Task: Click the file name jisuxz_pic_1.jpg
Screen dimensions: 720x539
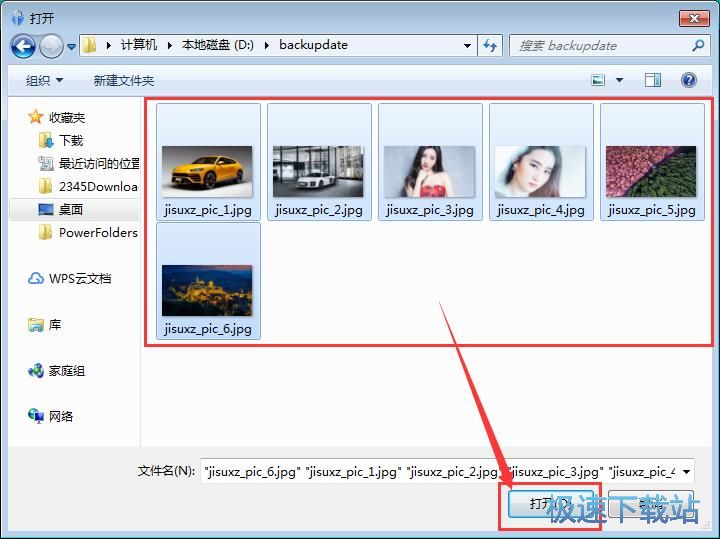Action: 208,210
